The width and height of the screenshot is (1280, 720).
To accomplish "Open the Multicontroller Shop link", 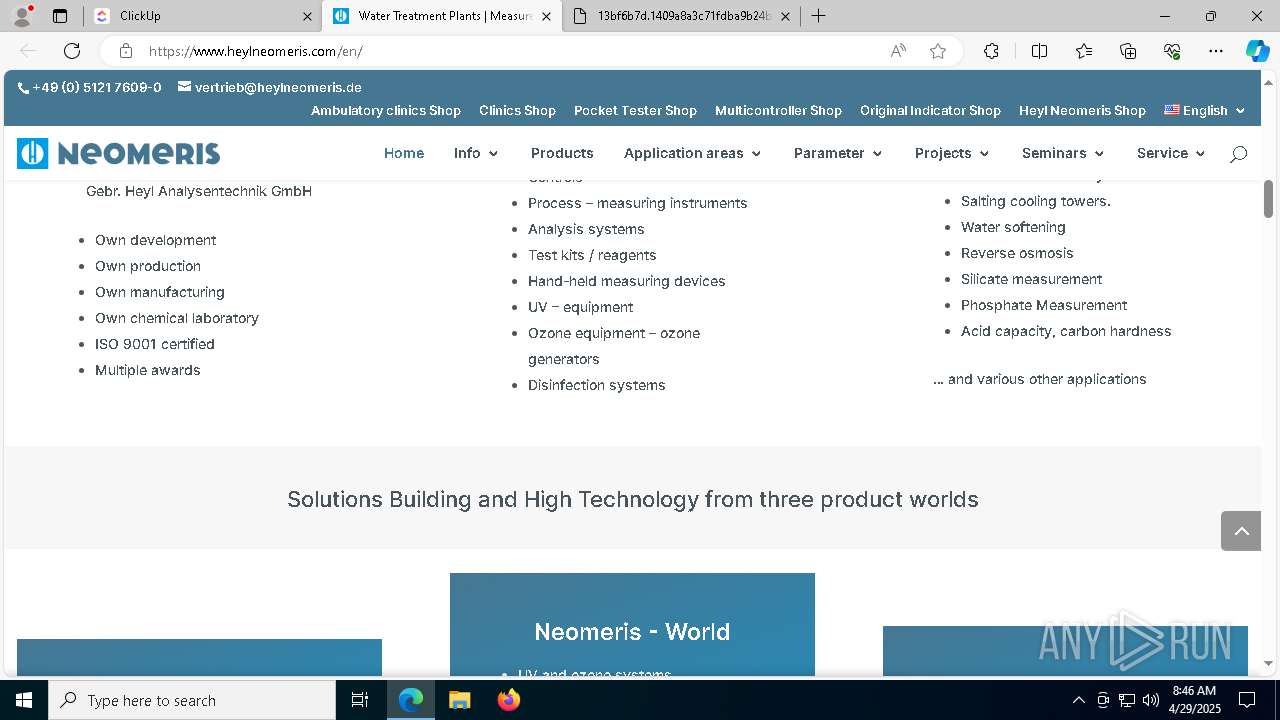I will (778, 111).
